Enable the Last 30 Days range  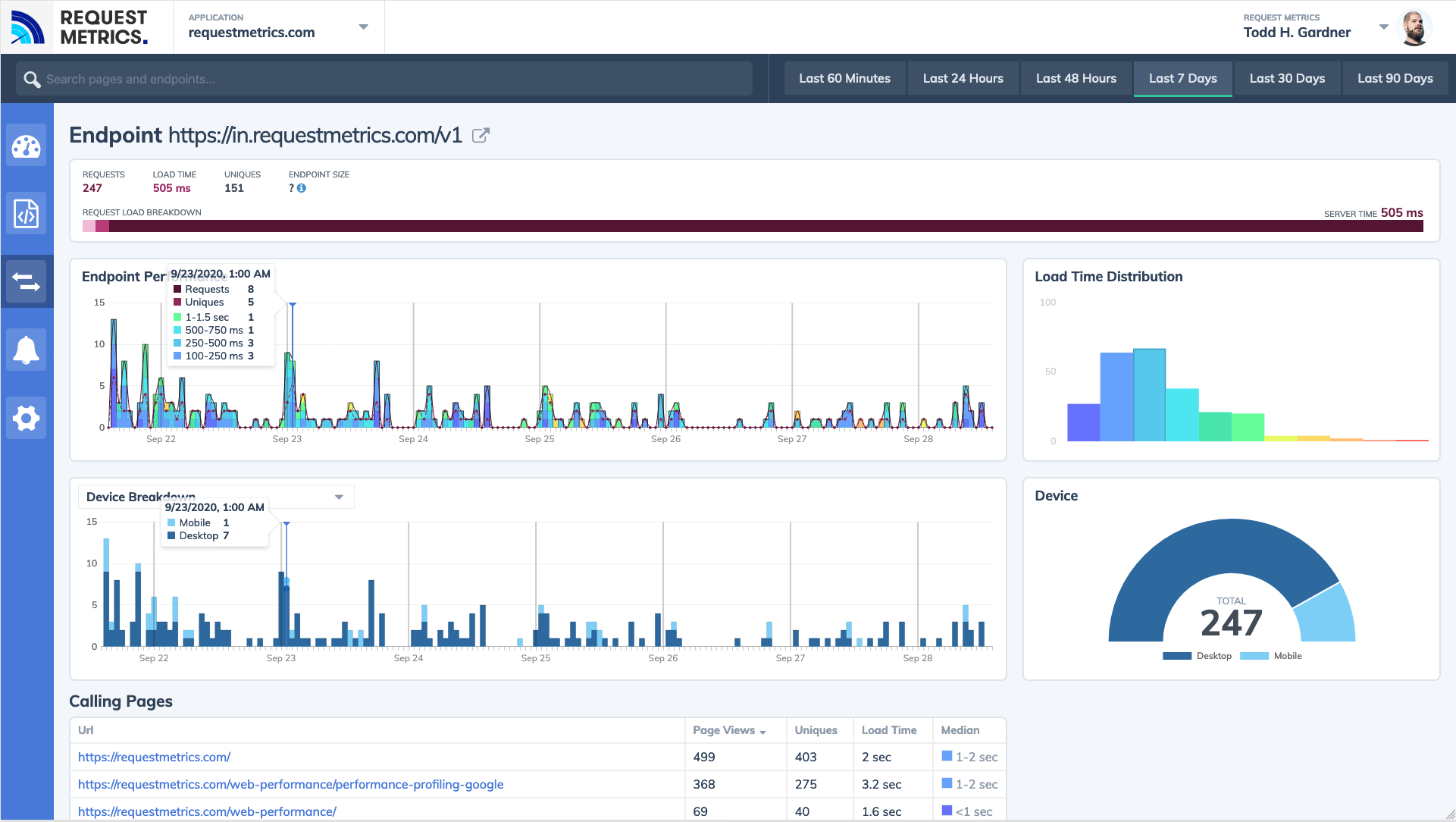[x=1286, y=78]
